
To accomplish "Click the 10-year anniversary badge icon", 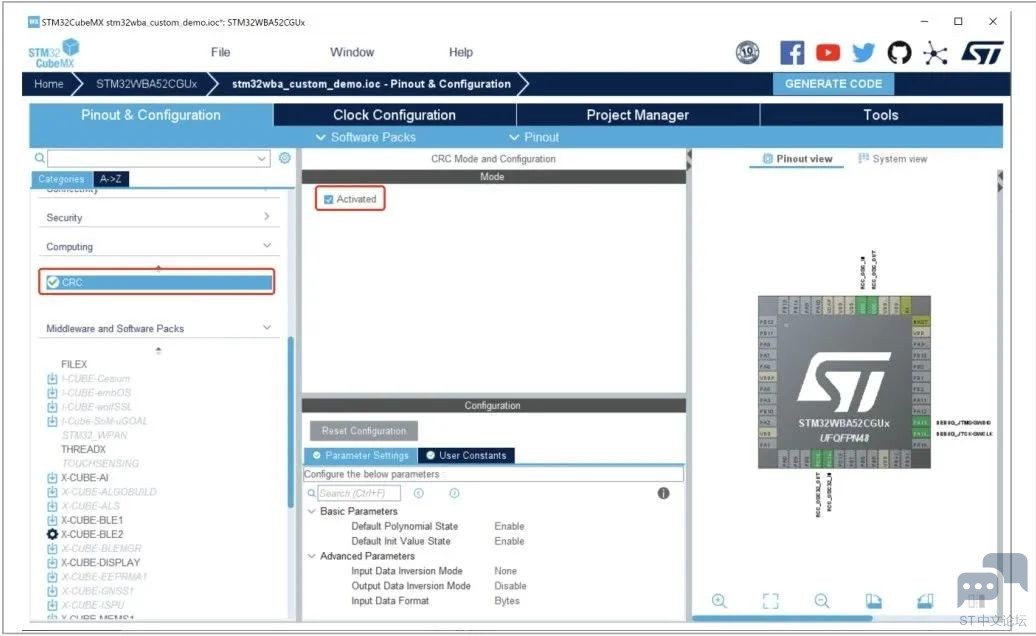I will [x=747, y=52].
